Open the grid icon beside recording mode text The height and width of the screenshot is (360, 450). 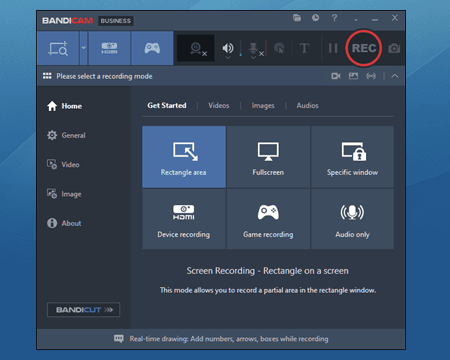[x=47, y=76]
